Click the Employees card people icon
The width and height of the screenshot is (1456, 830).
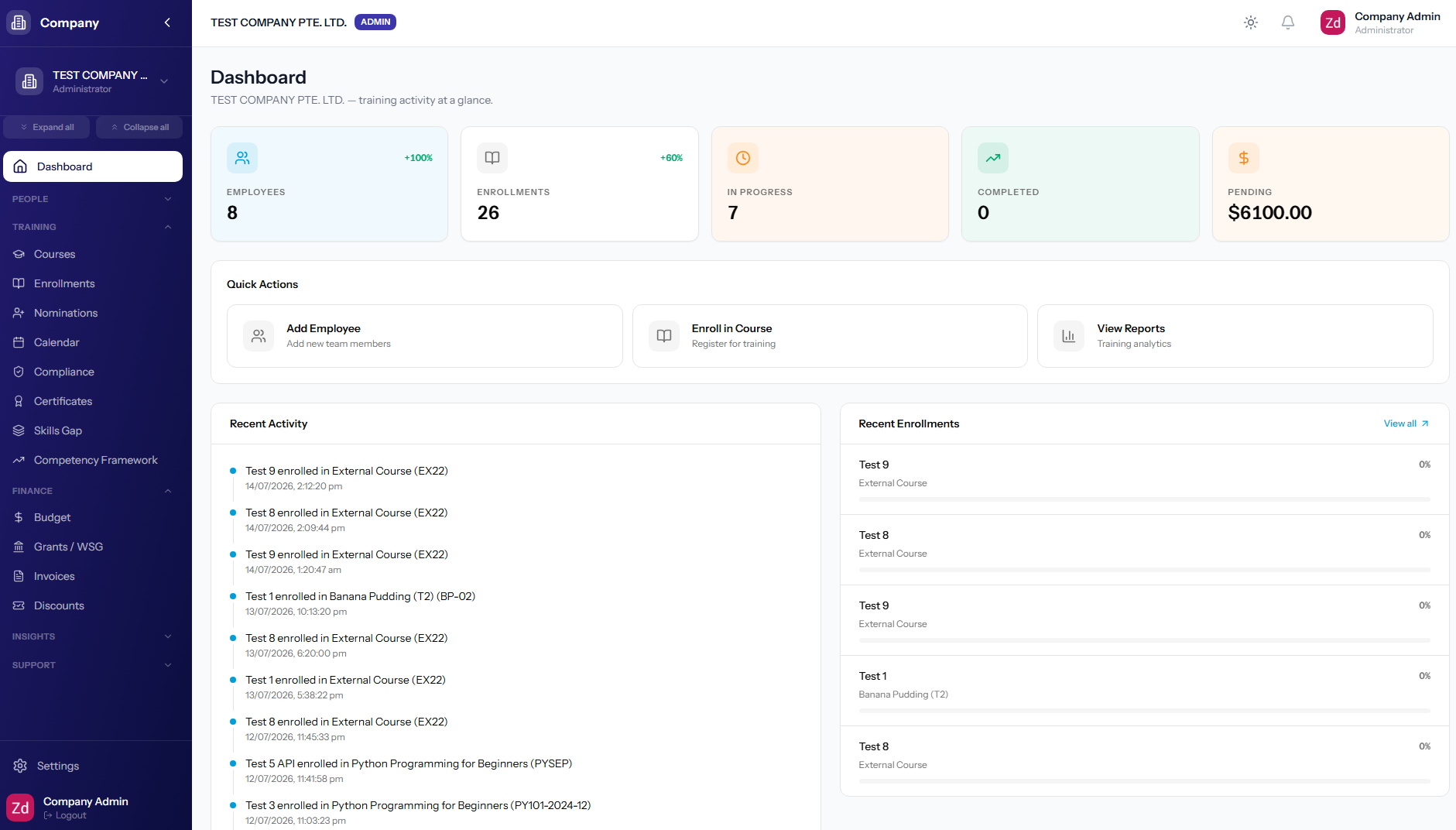tap(242, 158)
